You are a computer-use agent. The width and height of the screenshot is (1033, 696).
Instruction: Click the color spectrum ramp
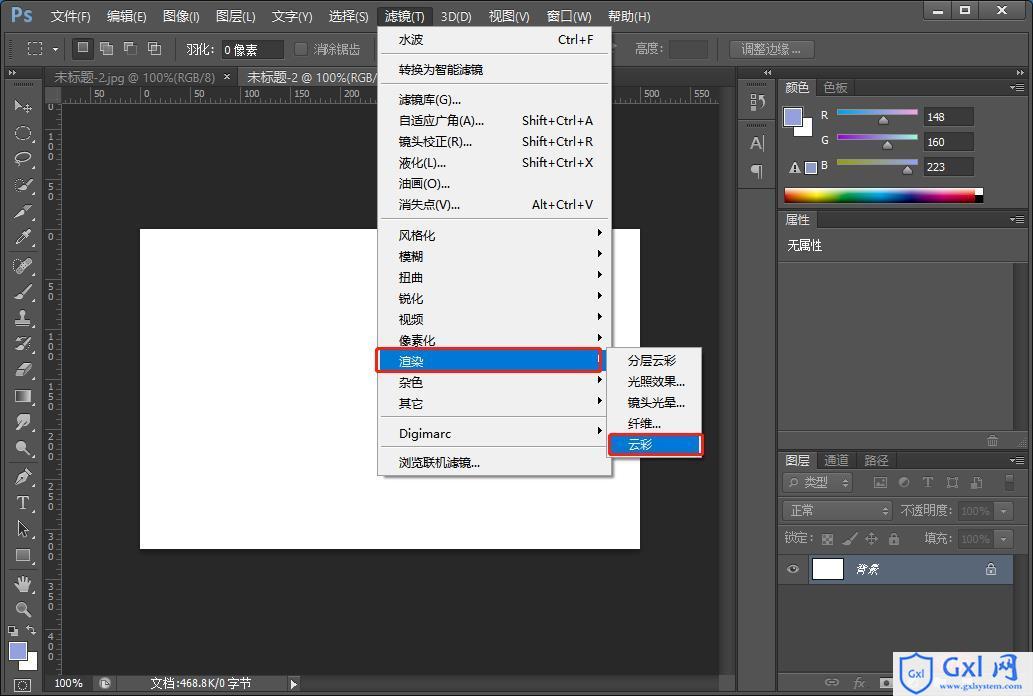[883, 196]
